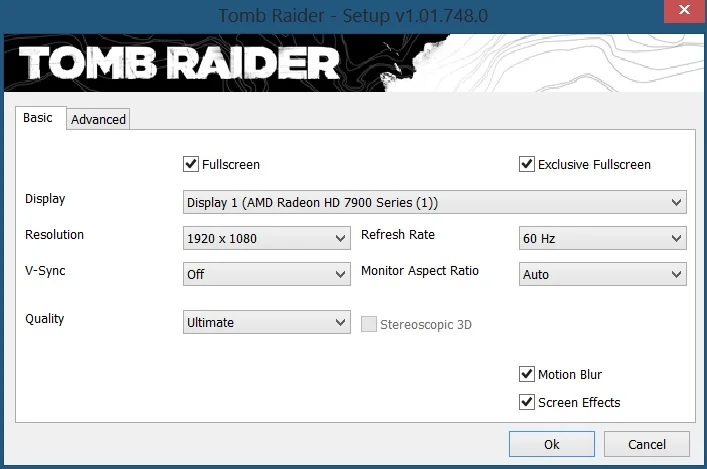
Task: Click the Motion Blur label text
Action: point(570,374)
